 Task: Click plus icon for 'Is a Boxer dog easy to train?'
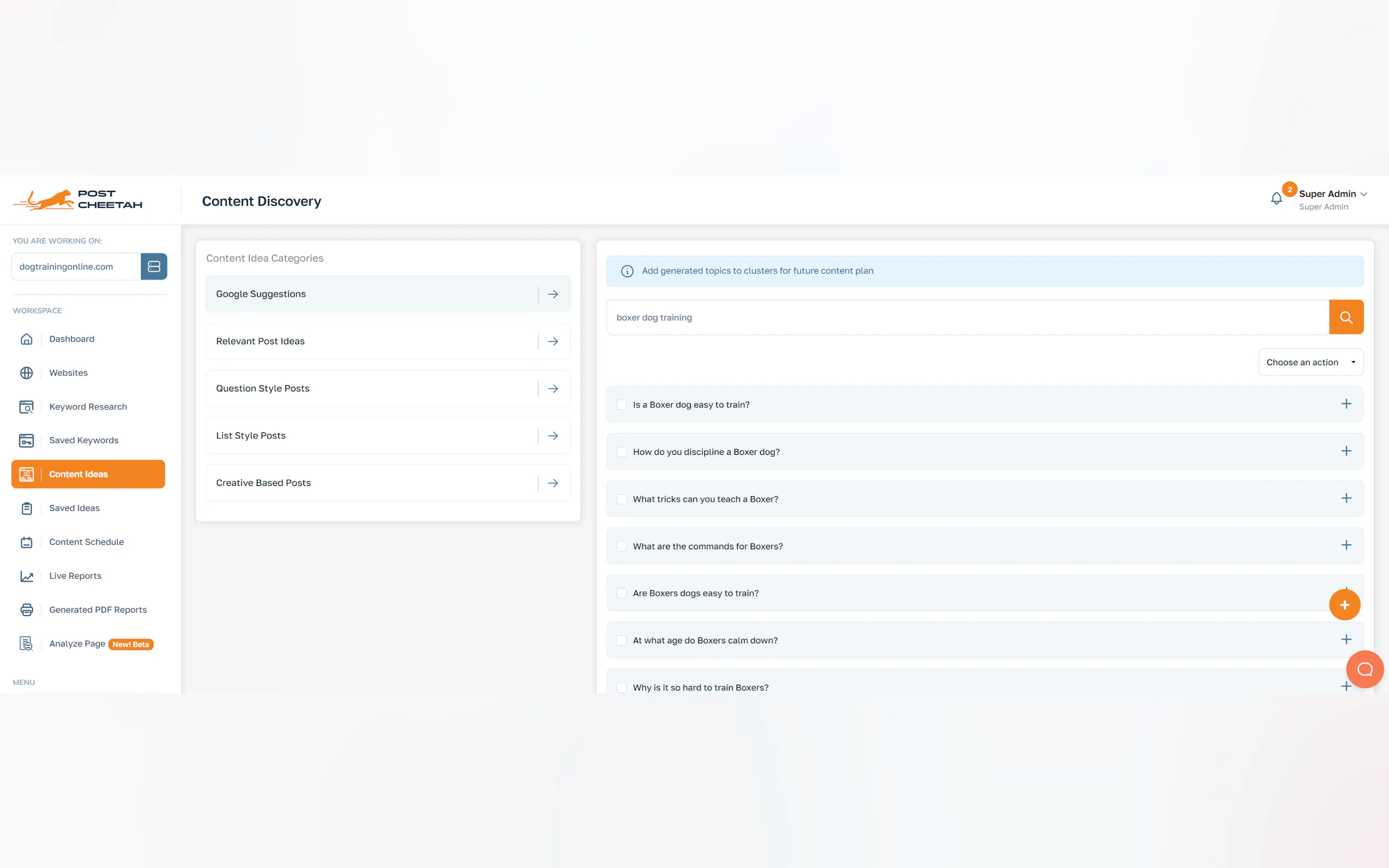pyautogui.click(x=1345, y=404)
